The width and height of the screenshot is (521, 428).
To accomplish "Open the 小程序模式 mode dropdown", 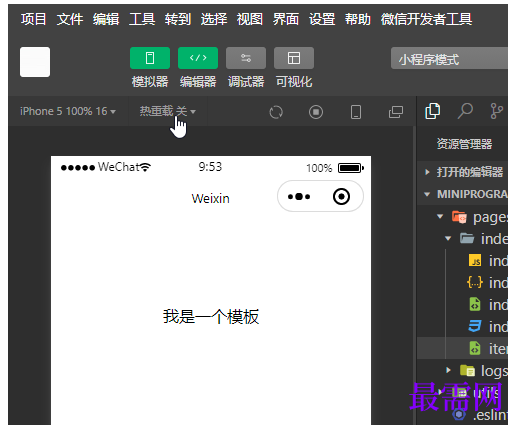I will coord(449,58).
